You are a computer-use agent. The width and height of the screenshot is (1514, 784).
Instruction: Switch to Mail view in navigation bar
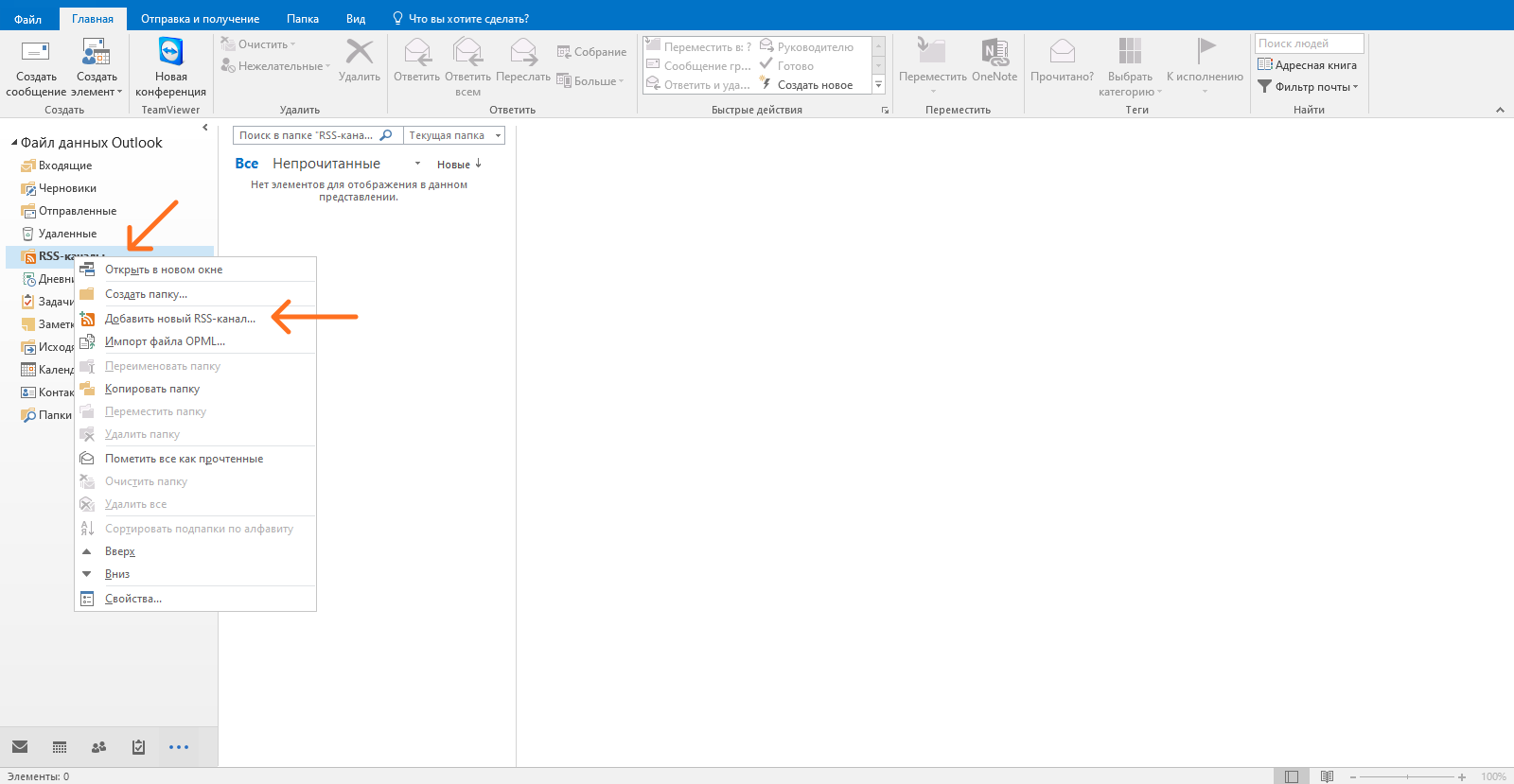click(20, 747)
